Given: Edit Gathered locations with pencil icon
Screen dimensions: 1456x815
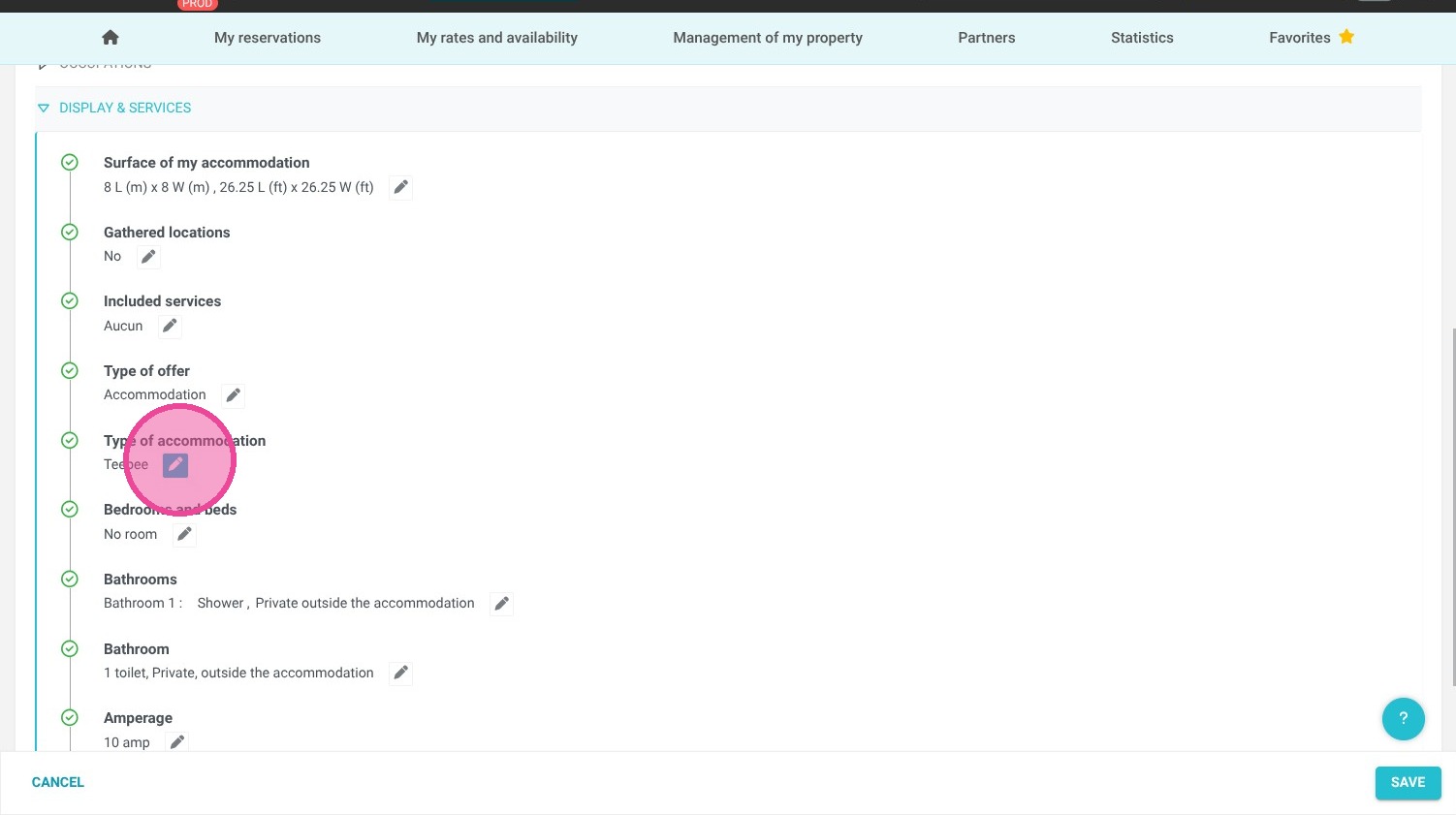Looking at the screenshot, I should point(148,257).
